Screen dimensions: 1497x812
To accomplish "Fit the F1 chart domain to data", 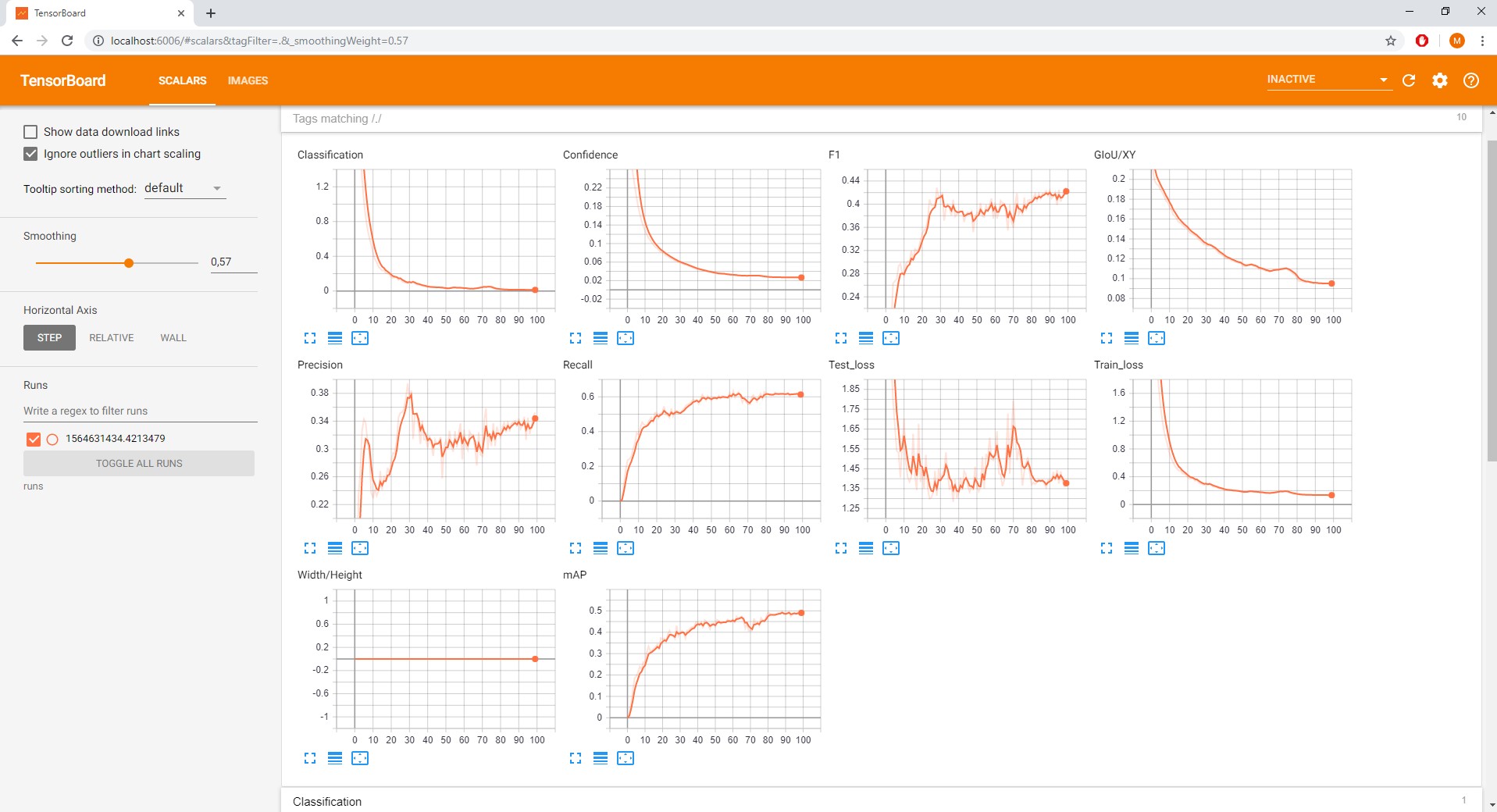I will pos(891,338).
